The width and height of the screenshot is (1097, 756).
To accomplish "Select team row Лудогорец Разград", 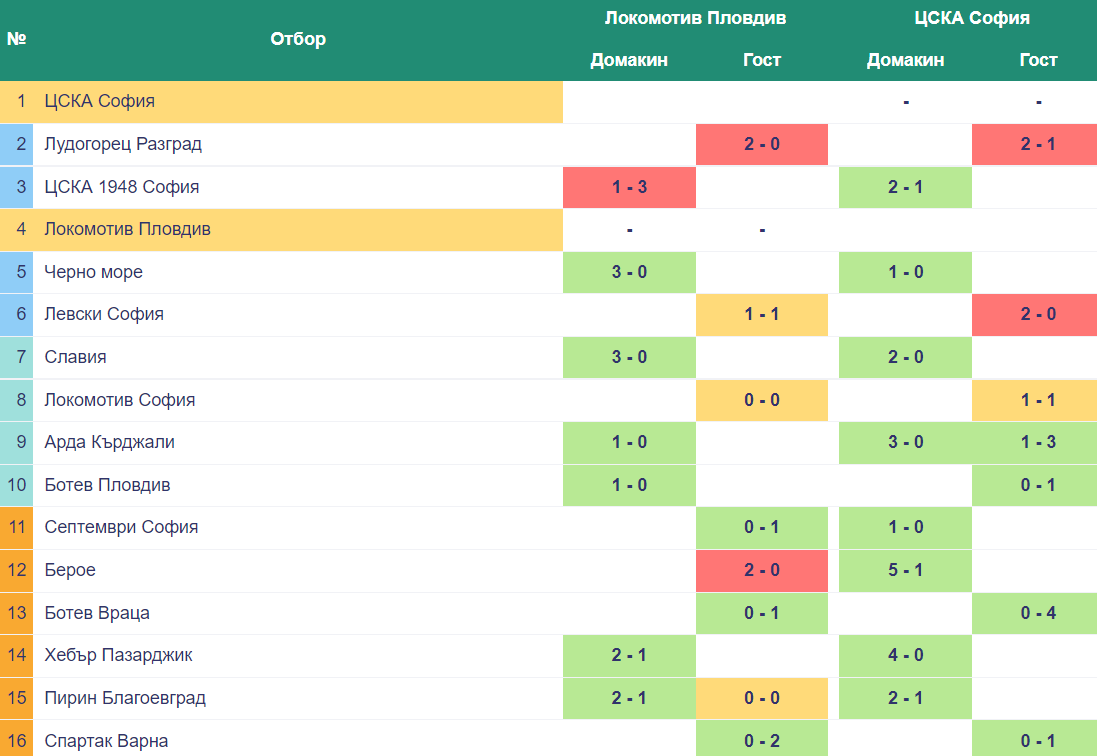I will [548, 145].
